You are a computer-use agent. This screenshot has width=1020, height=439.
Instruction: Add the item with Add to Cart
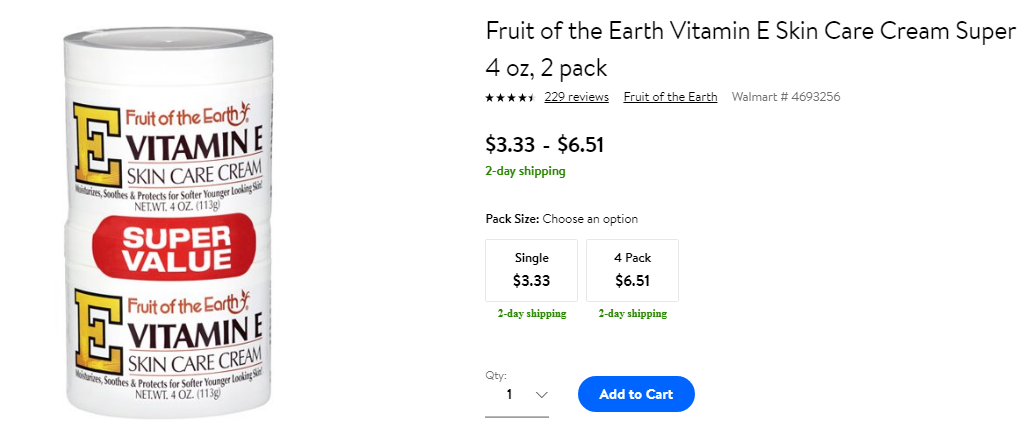pos(636,394)
